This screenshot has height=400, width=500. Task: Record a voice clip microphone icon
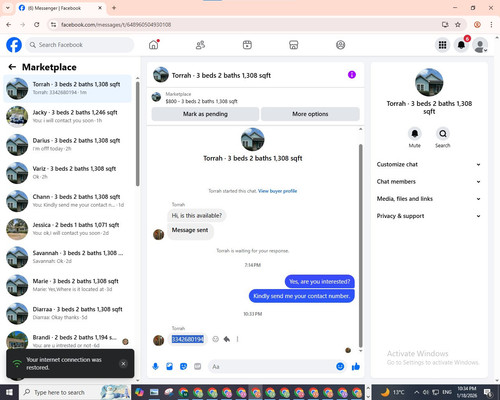coord(155,367)
